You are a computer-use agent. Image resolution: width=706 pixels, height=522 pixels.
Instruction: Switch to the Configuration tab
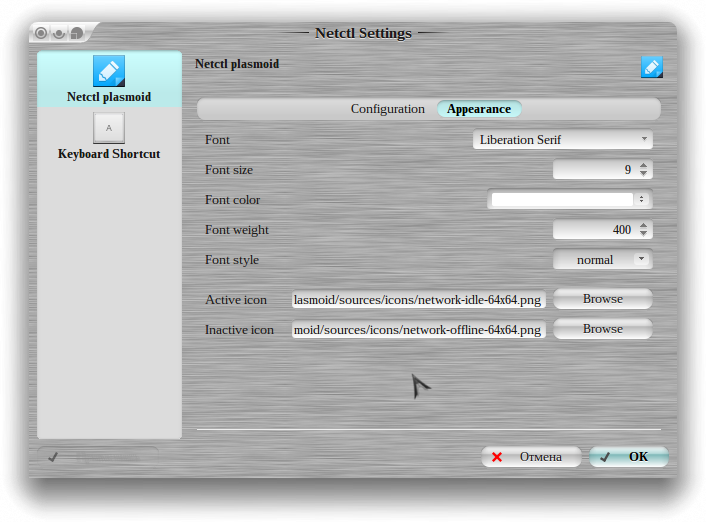387,109
